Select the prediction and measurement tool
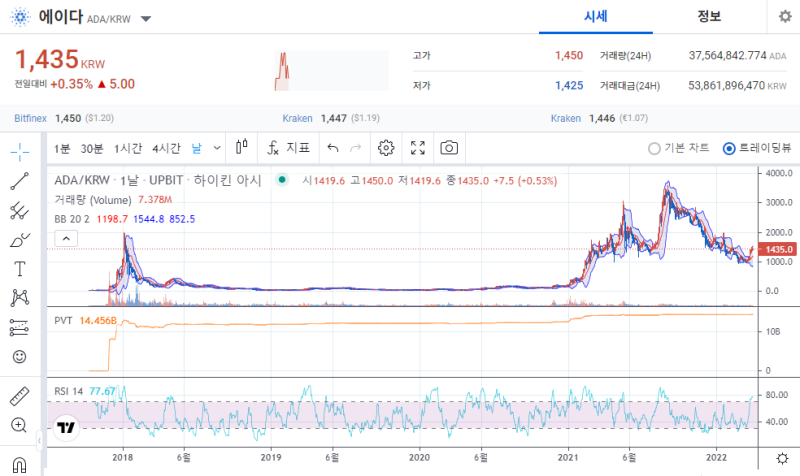This screenshot has height=476, width=800. 19,328
